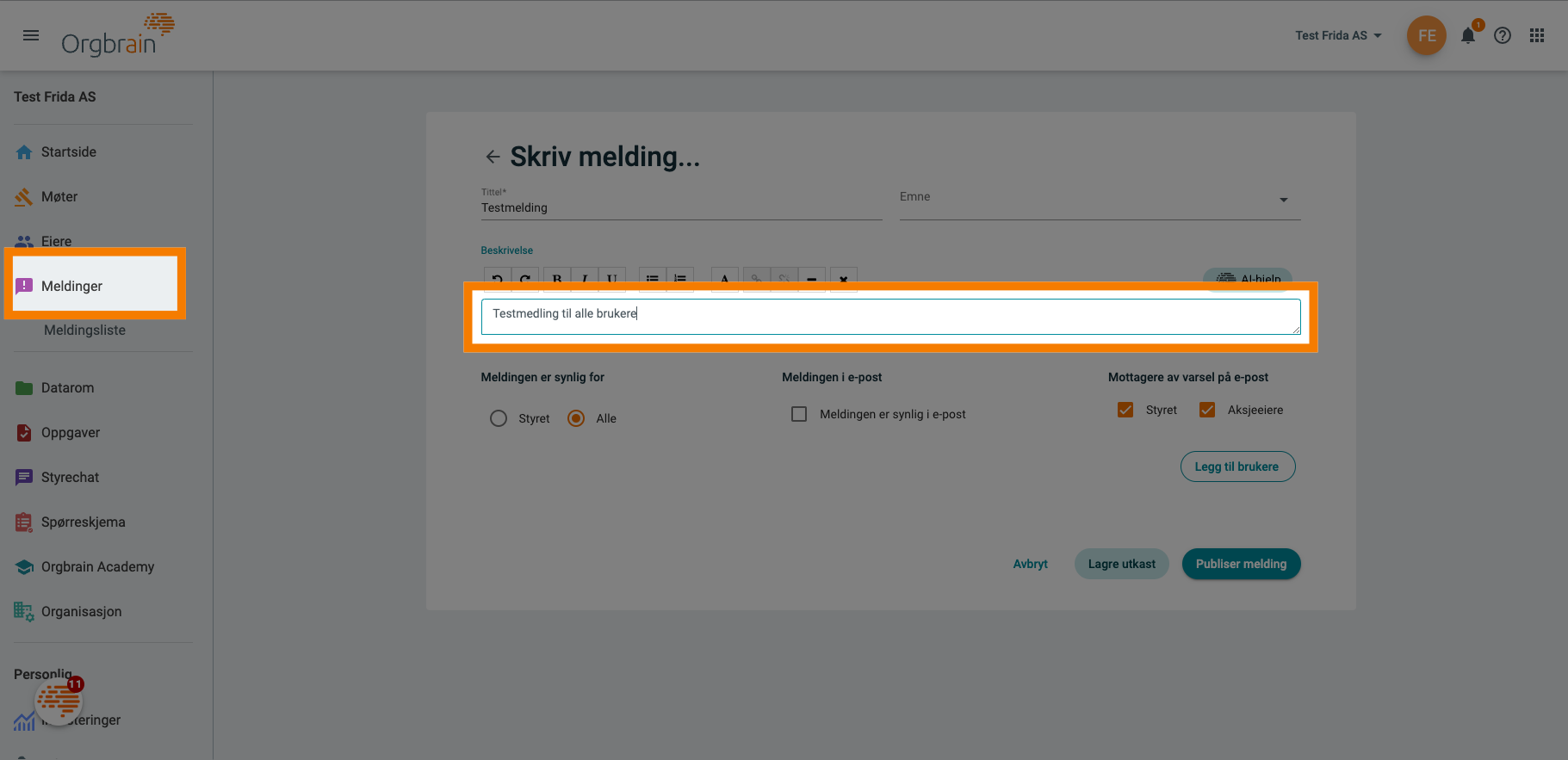Open the Test Frida AS organization dropdown
Screen dimensions: 1568x760
click(x=1338, y=35)
